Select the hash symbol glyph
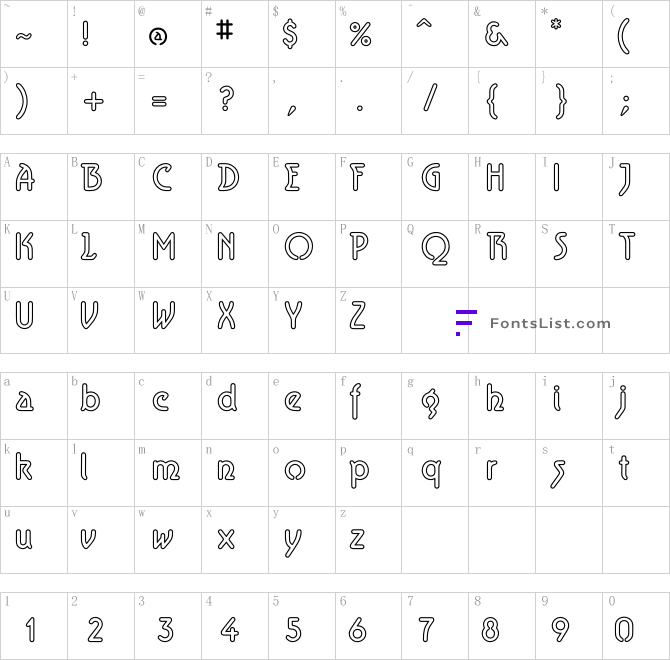Viewport: 670px width, 660px height. [225, 30]
